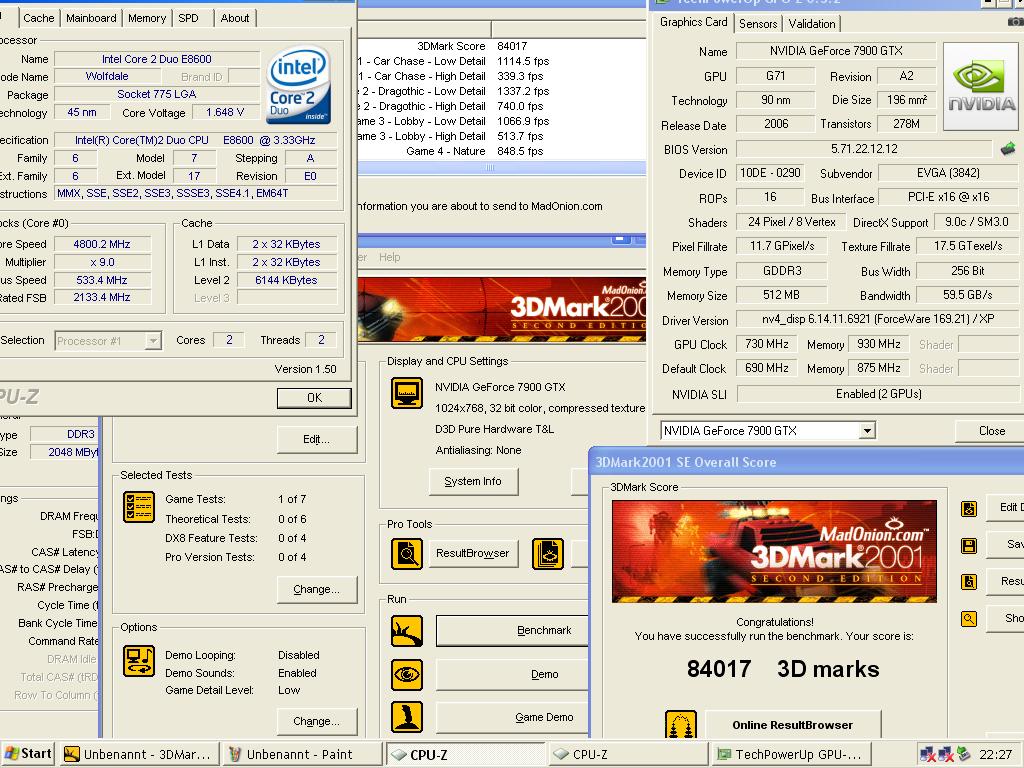Click the GPU-Z BIOS save chip icon

[1008, 149]
